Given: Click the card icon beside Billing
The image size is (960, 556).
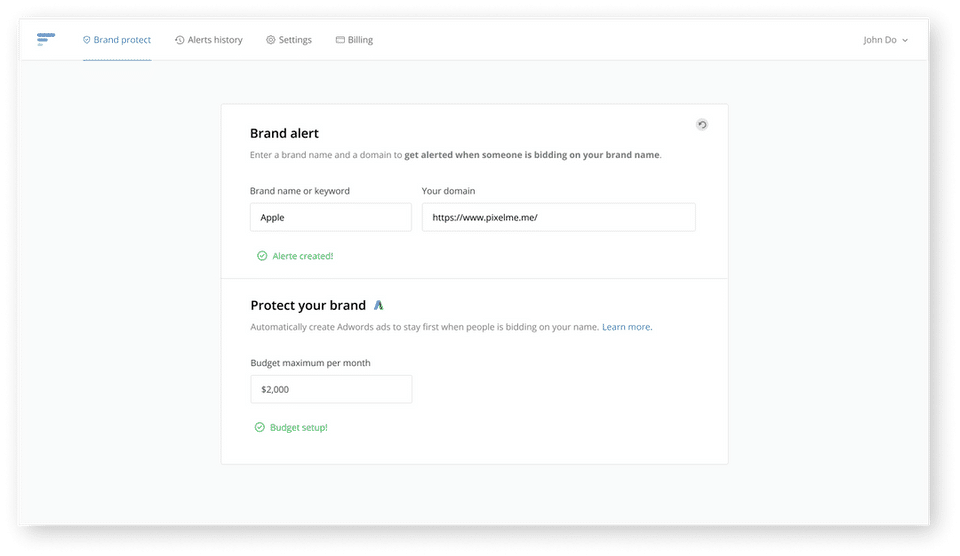Looking at the screenshot, I should click(x=340, y=40).
